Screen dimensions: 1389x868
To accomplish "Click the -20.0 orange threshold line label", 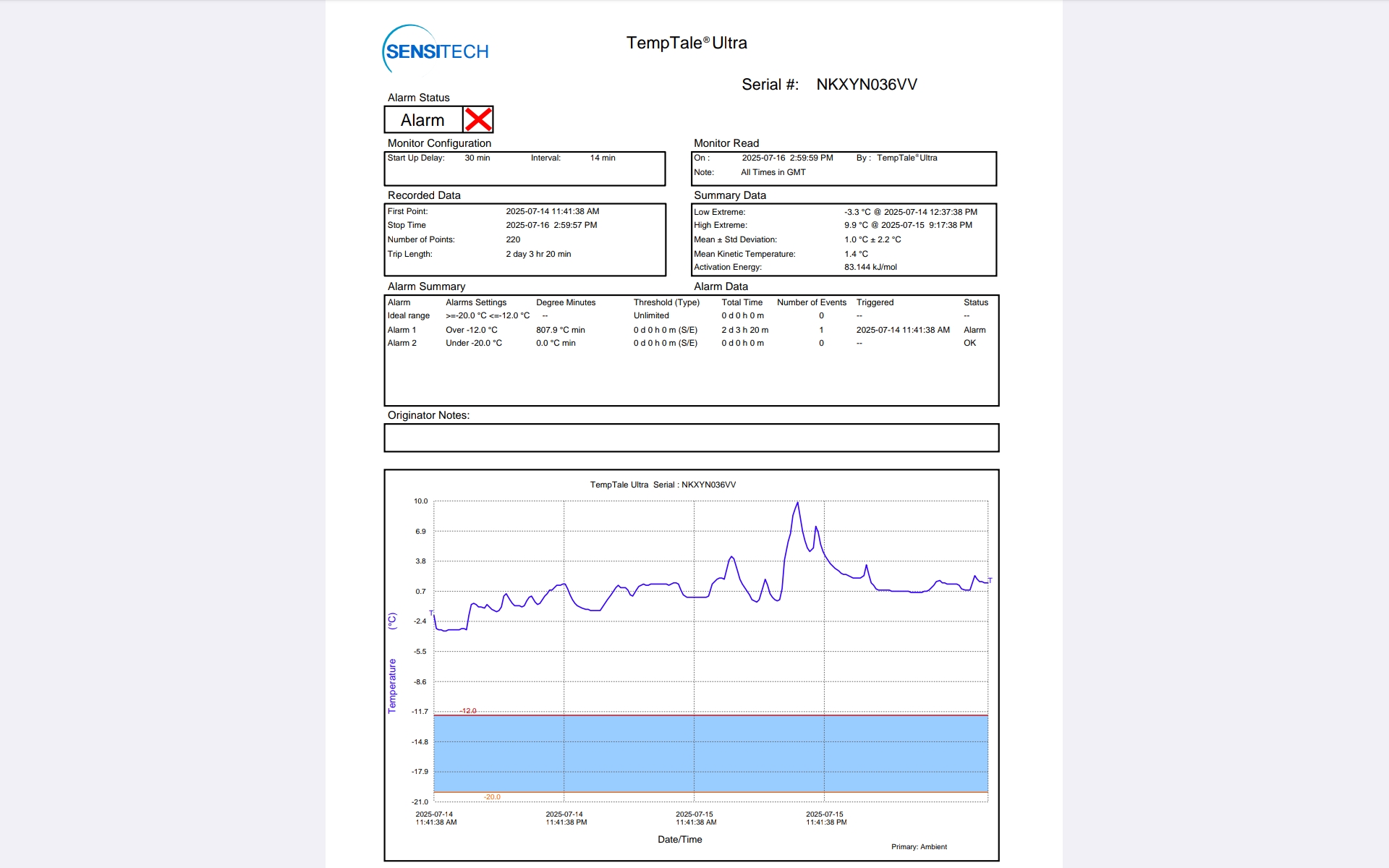I will 492,797.
